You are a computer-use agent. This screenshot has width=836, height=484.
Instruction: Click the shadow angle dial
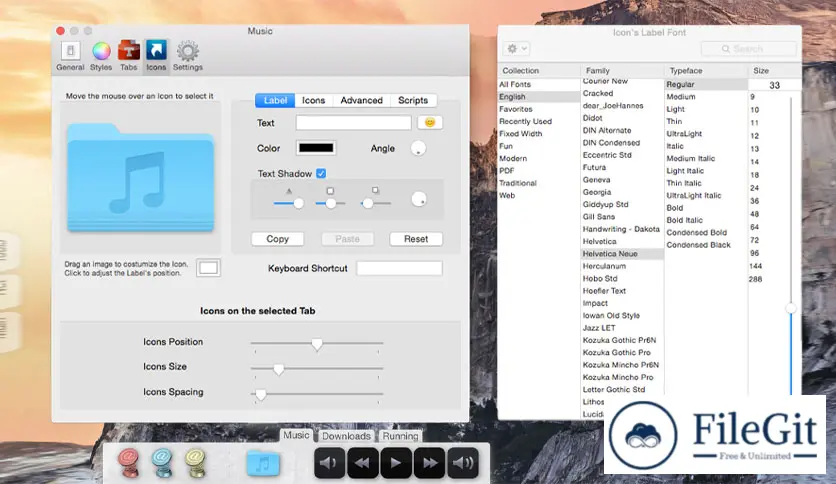click(419, 199)
